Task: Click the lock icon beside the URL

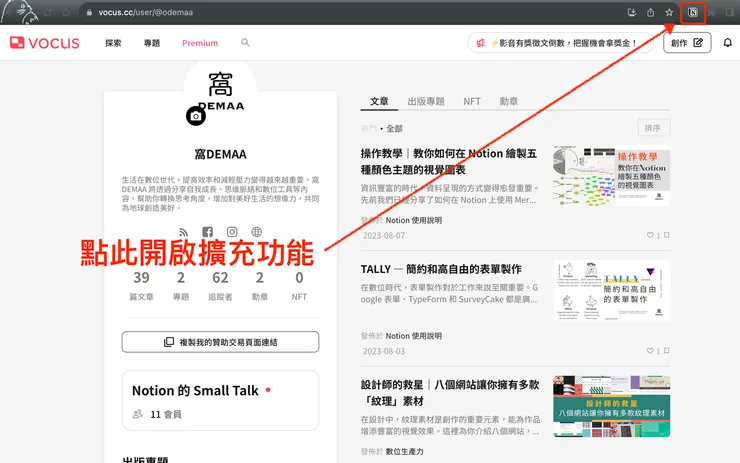Action: click(89, 13)
